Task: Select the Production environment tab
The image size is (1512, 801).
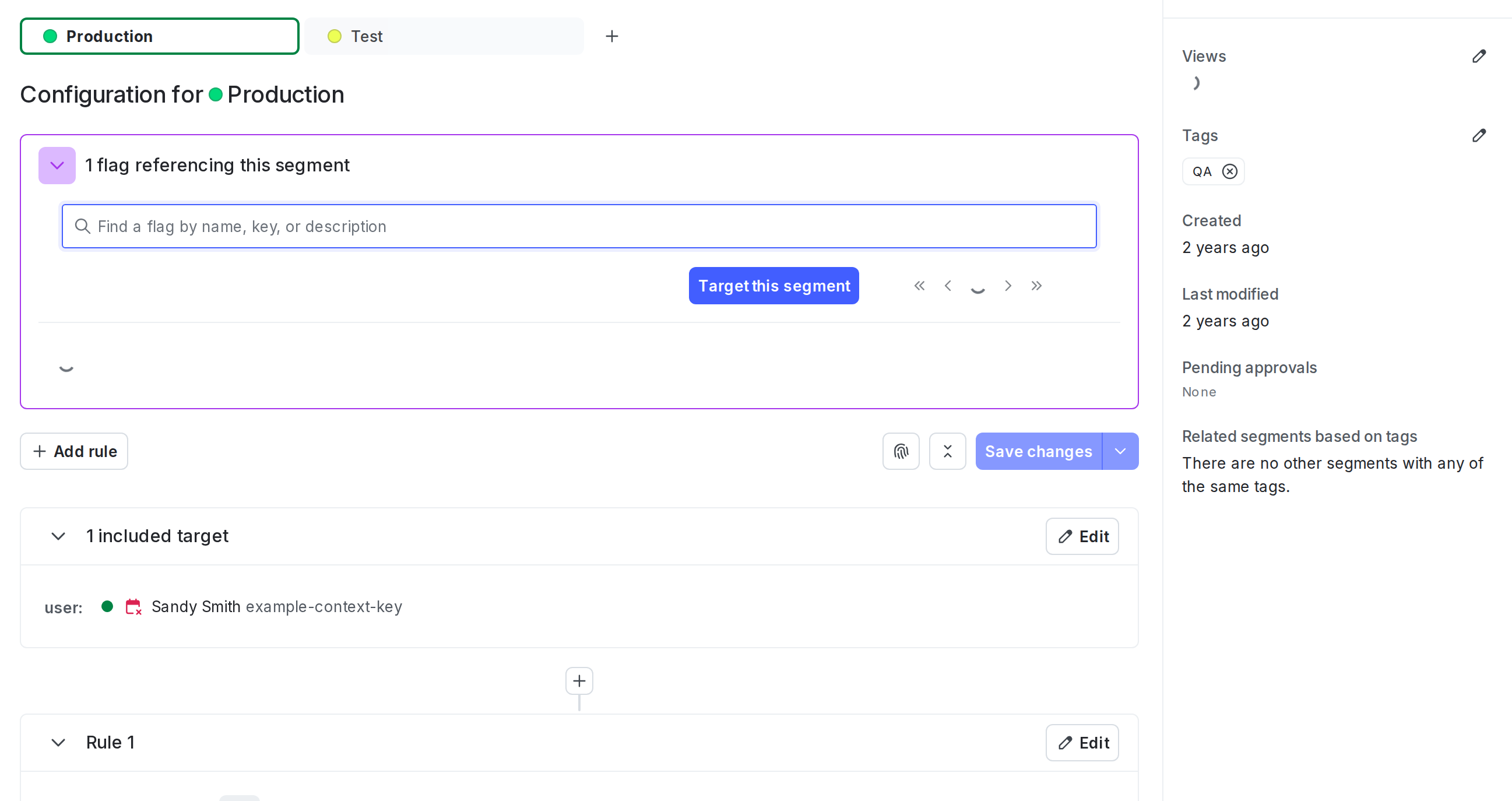Action: [159, 36]
